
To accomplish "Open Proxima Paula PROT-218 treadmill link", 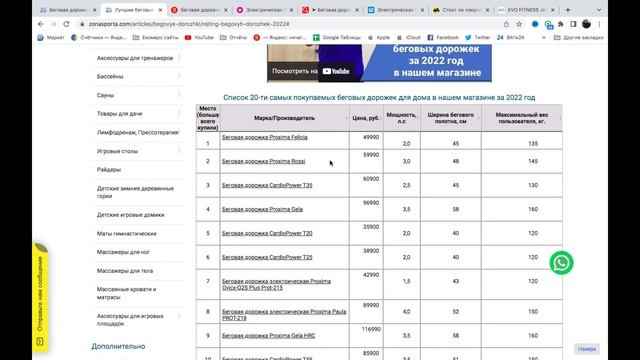I will [x=284, y=315].
